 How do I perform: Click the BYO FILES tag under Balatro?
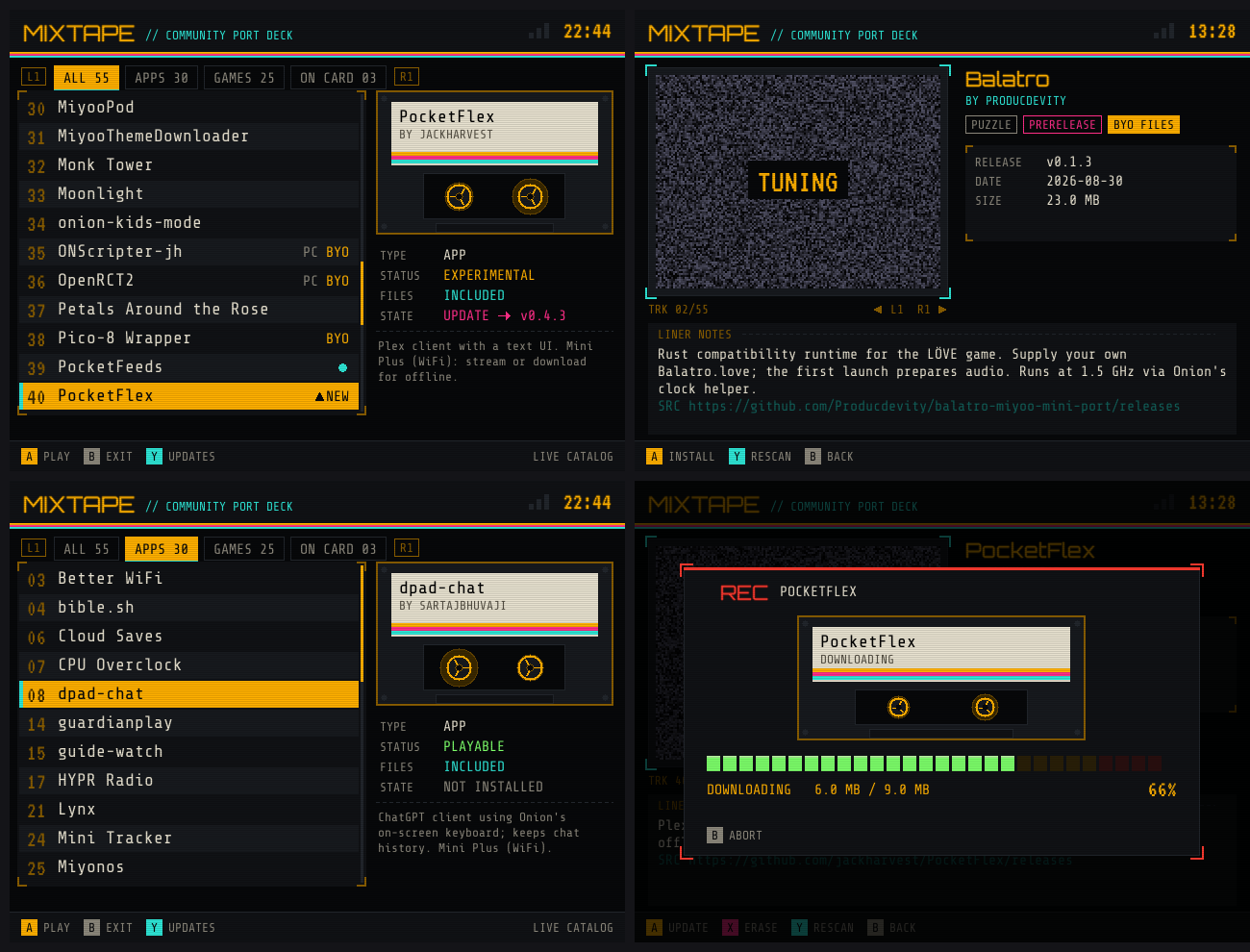(1143, 125)
